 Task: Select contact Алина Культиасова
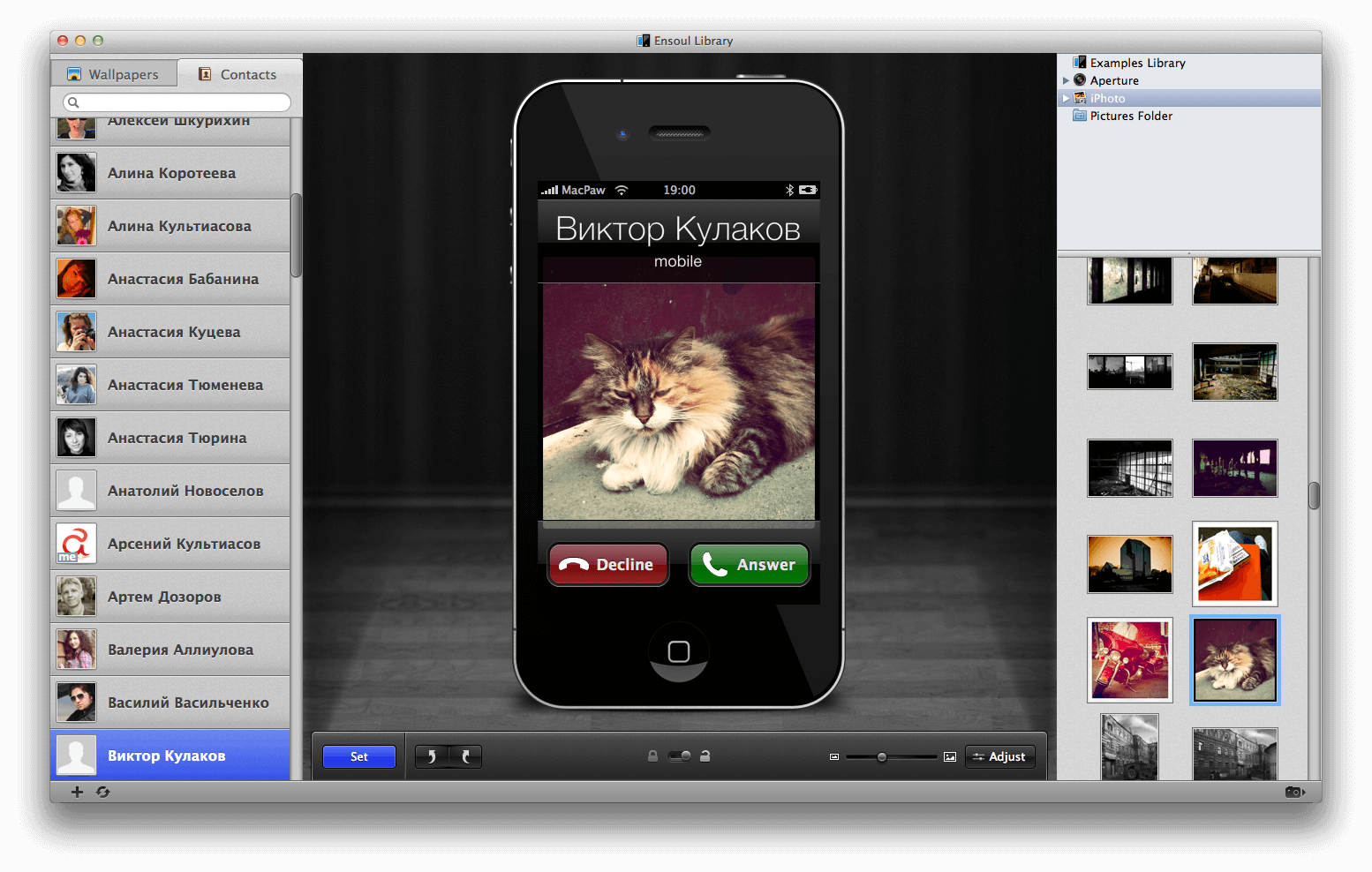click(x=170, y=226)
